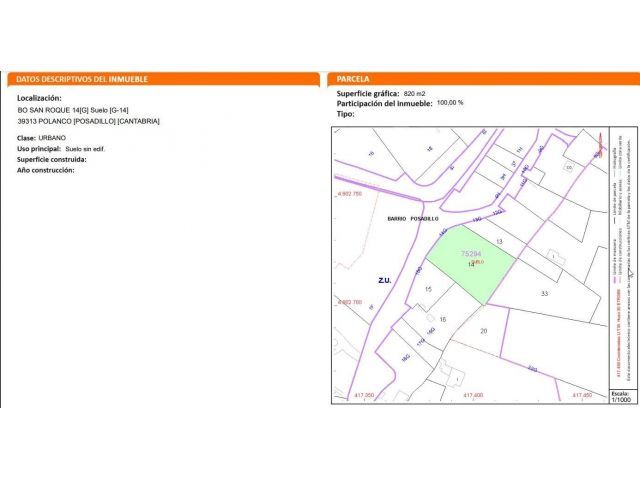Select the 'DATOS DESCRIPTIVOS DEL INMUEBLE' header
This screenshot has width=640, height=480.
point(163,79)
